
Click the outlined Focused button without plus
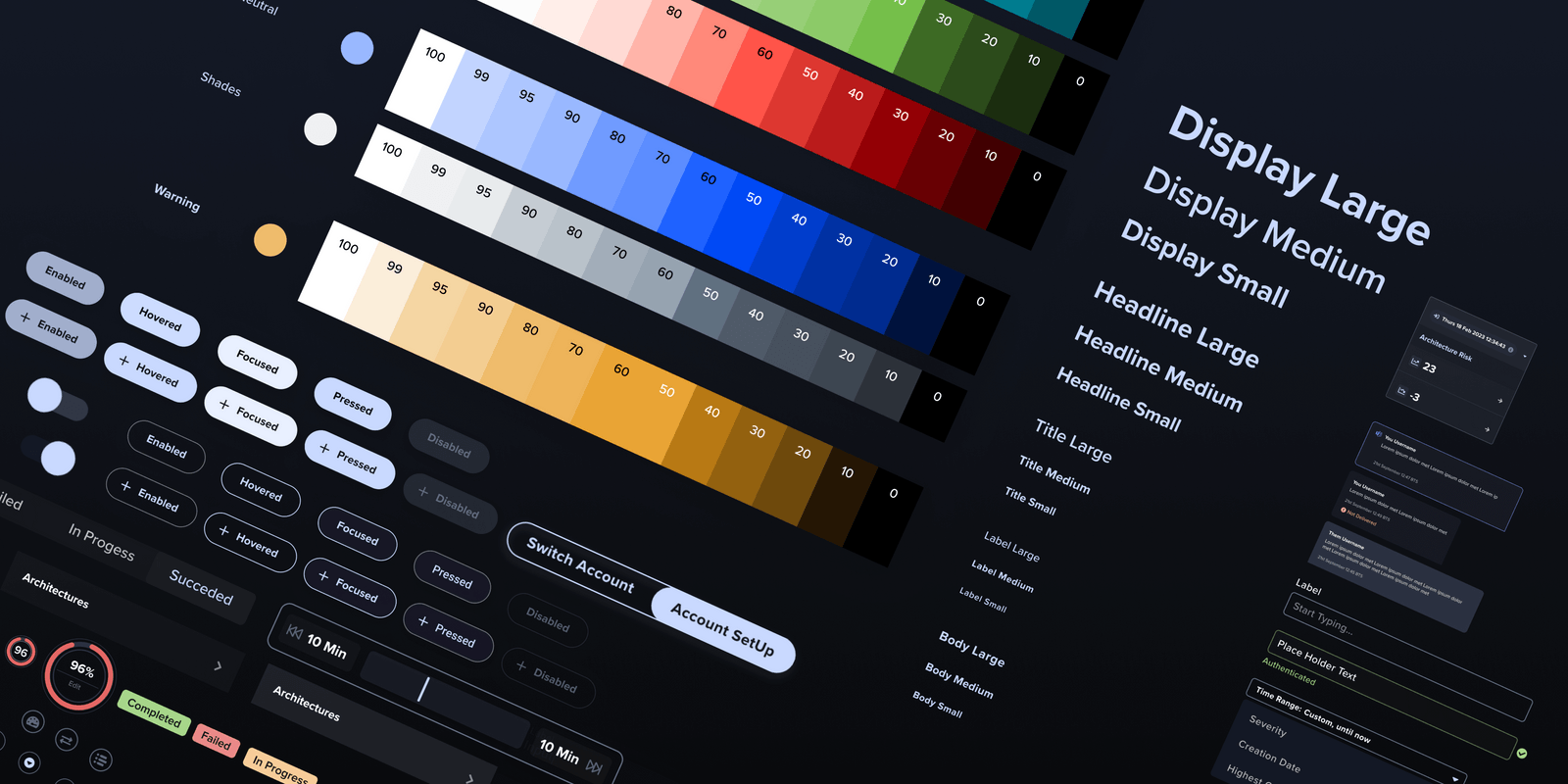pos(357,533)
